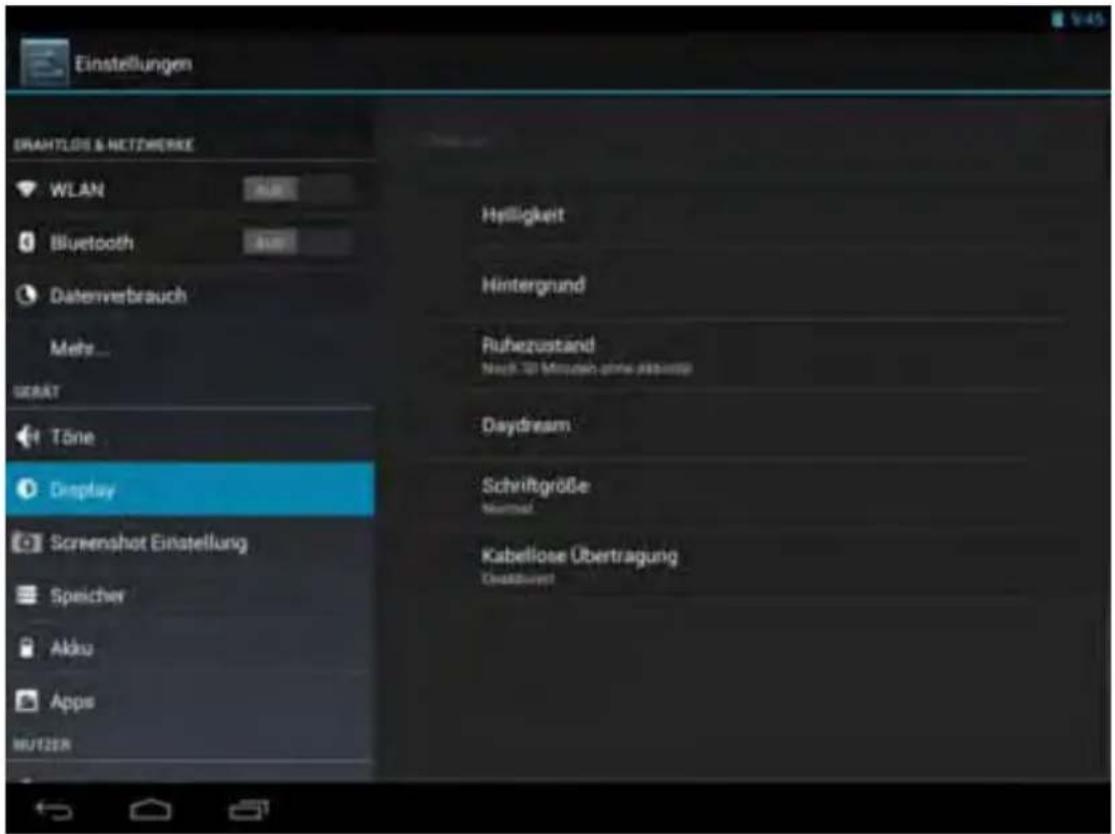This screenshot has width=1115, height=834.
Task: Open Schriftgröße font size option
Action: (x=747, y=495)
